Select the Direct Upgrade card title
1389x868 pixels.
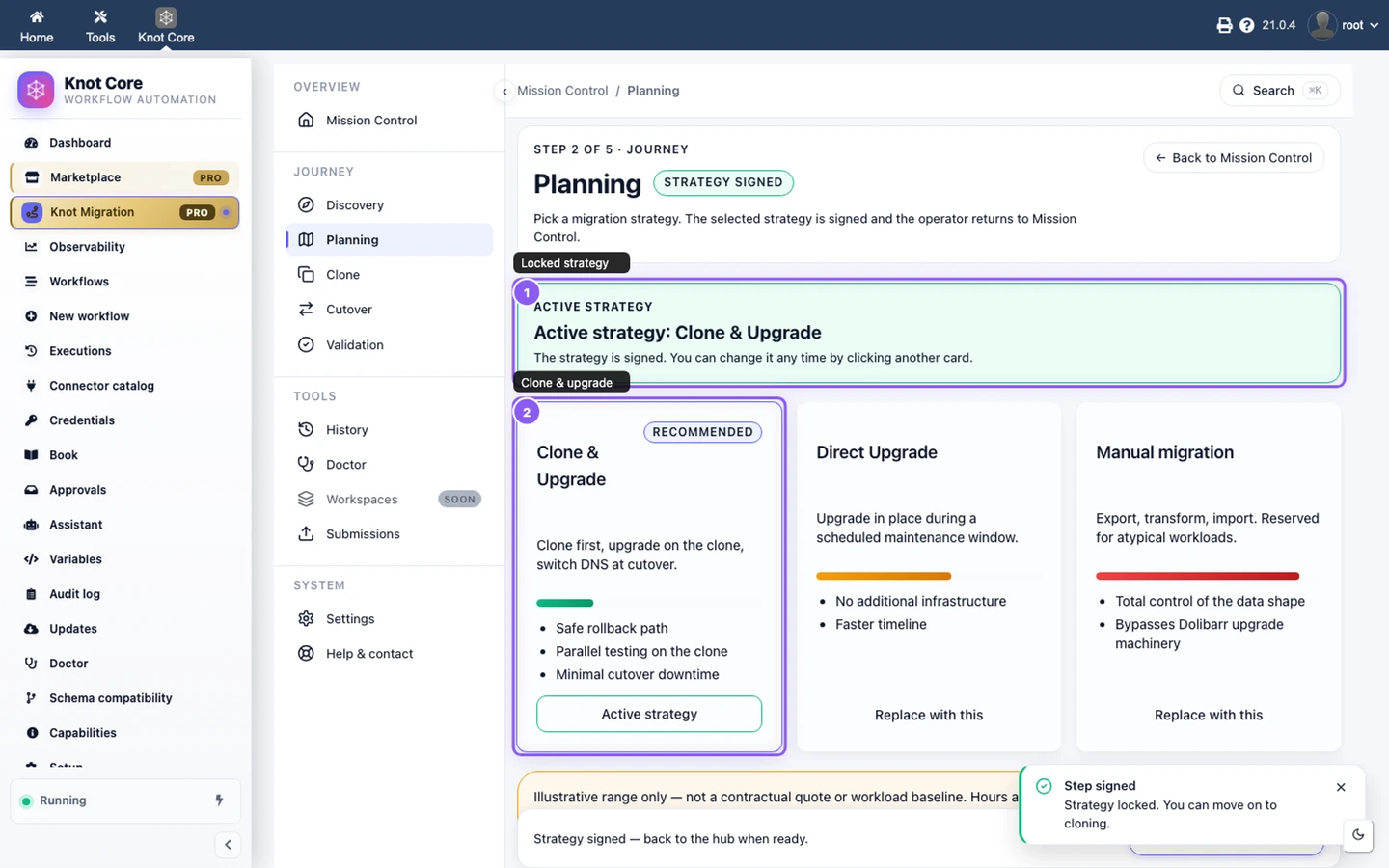[x=877, y=452]
